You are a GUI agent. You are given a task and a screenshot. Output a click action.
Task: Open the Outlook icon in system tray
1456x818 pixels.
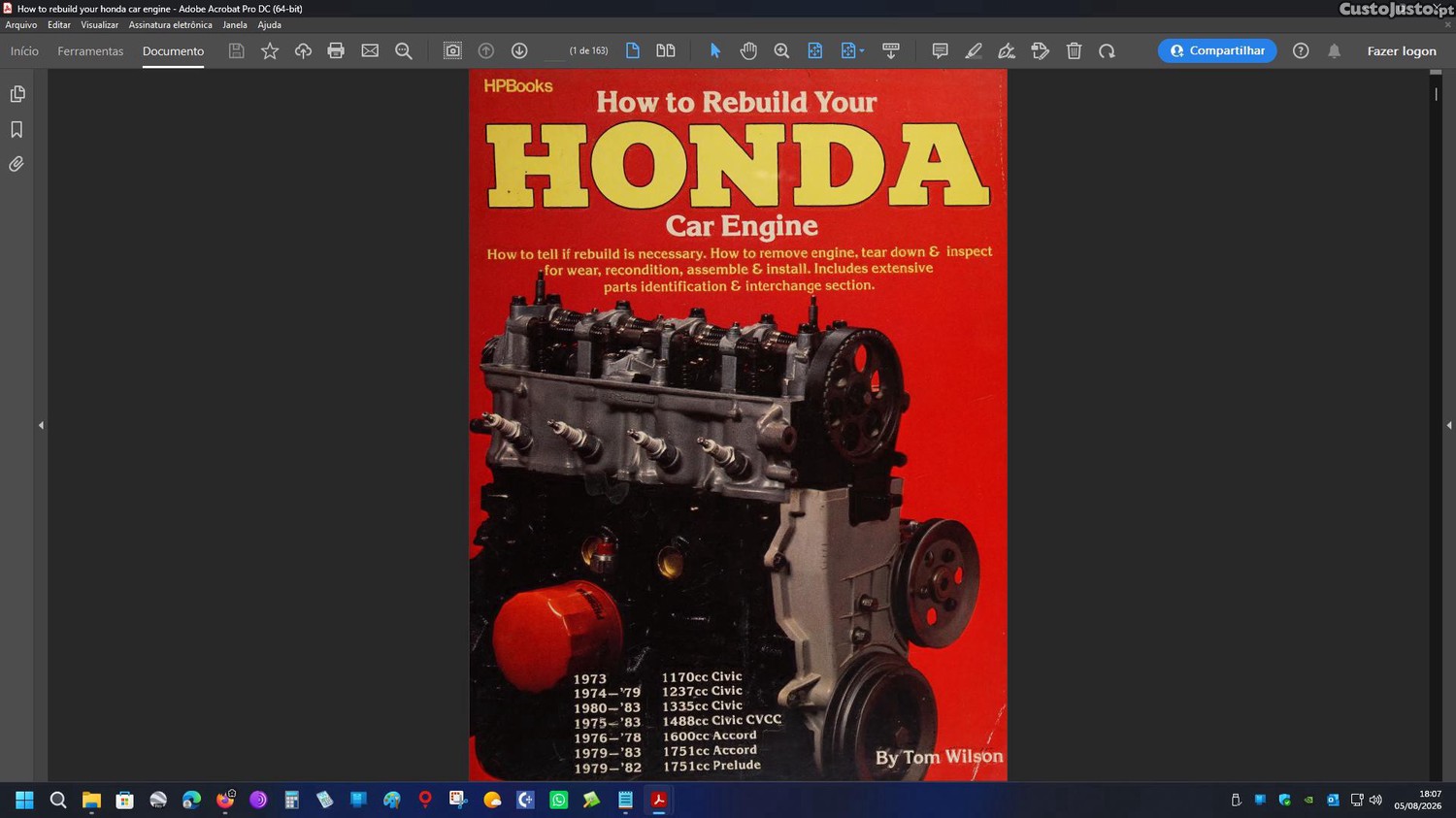coord(1333,801)
